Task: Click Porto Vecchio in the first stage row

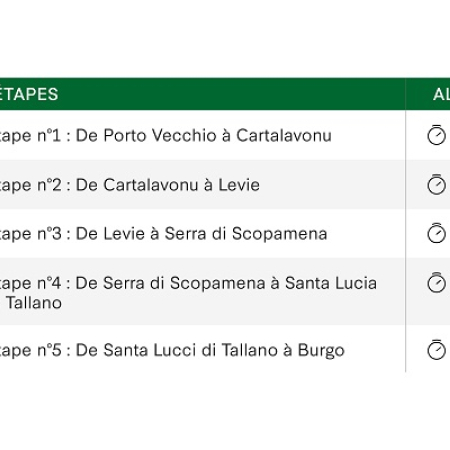Action: tap(160, 135)
